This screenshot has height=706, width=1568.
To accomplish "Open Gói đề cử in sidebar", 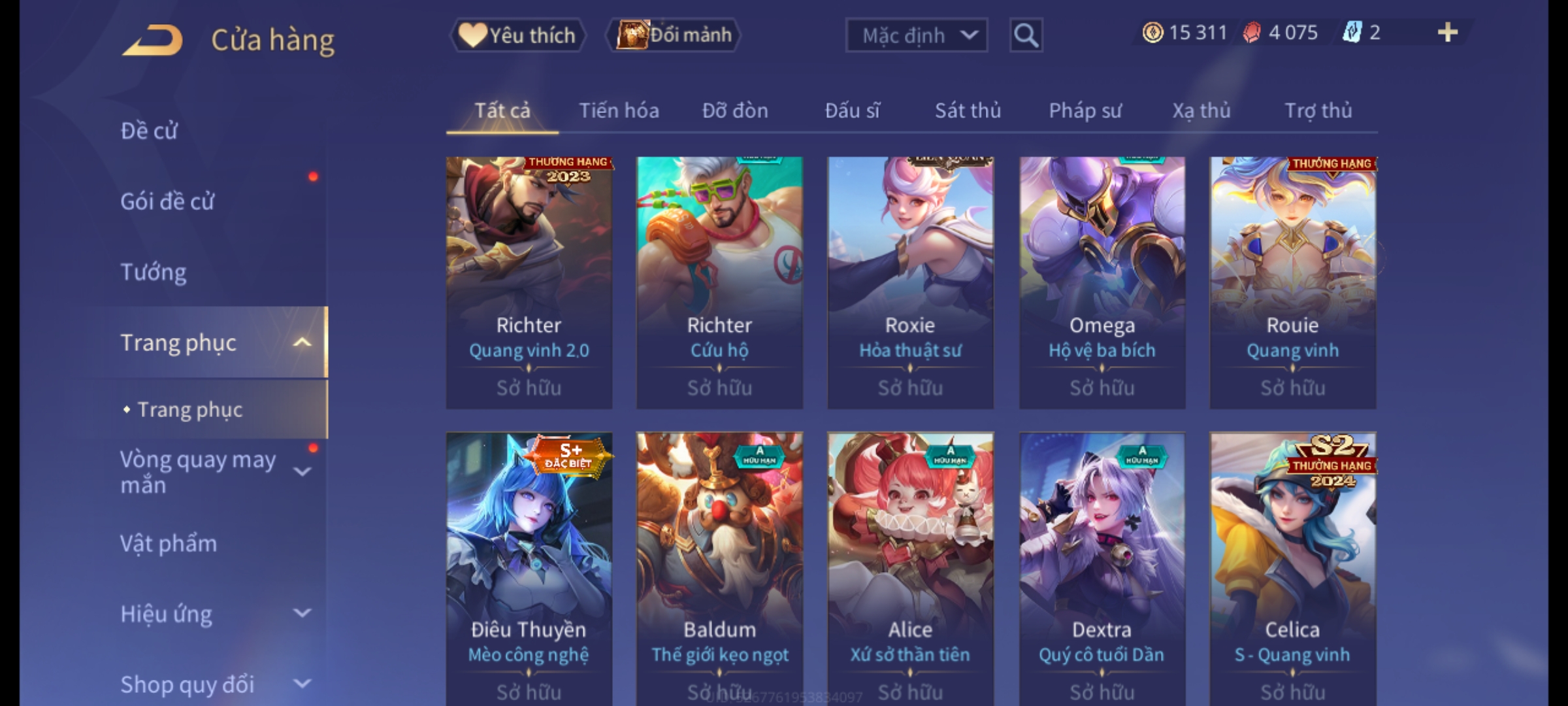I will pos(167,201).
